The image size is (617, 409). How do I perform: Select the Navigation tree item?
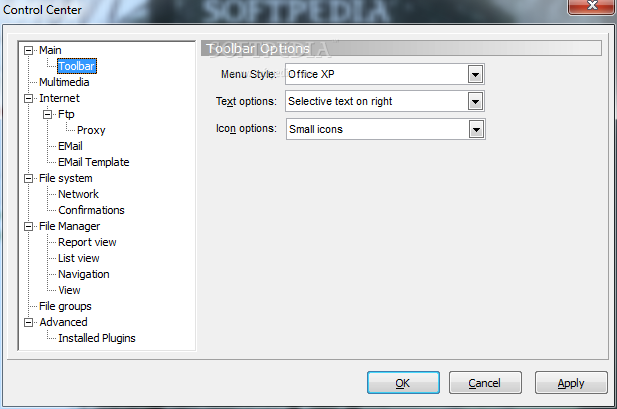click(x=84, y=274)
